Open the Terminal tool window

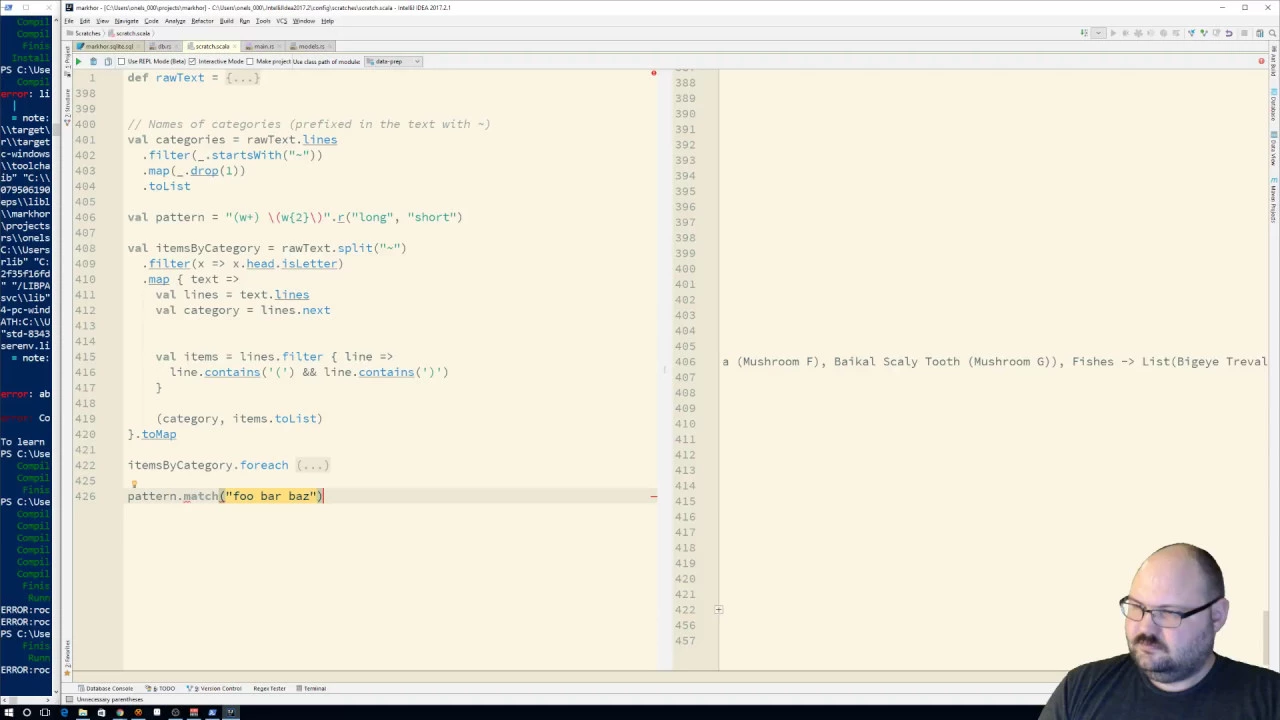pyautogui.click(x=311, y=688)
